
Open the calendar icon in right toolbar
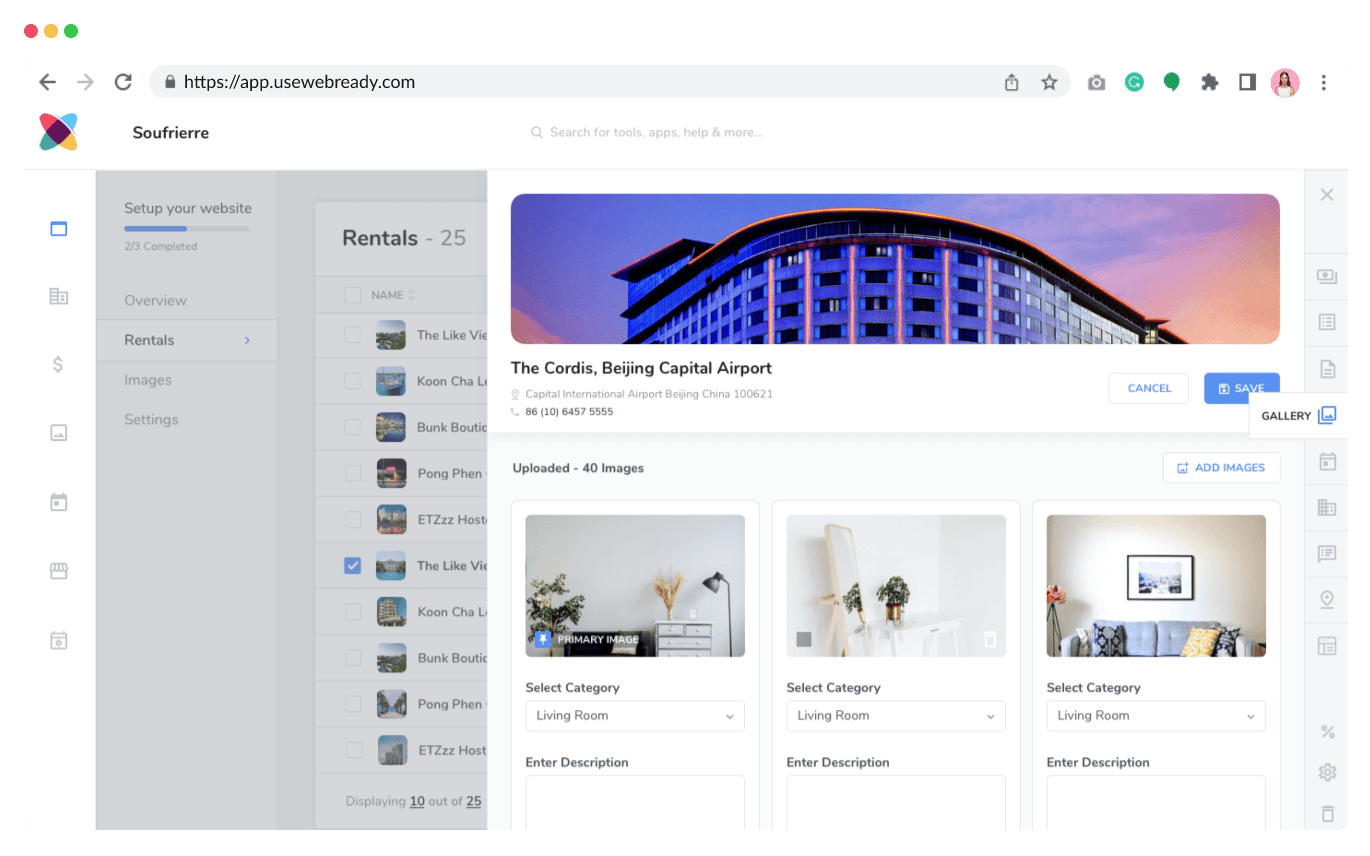(x=1327, y=461)
